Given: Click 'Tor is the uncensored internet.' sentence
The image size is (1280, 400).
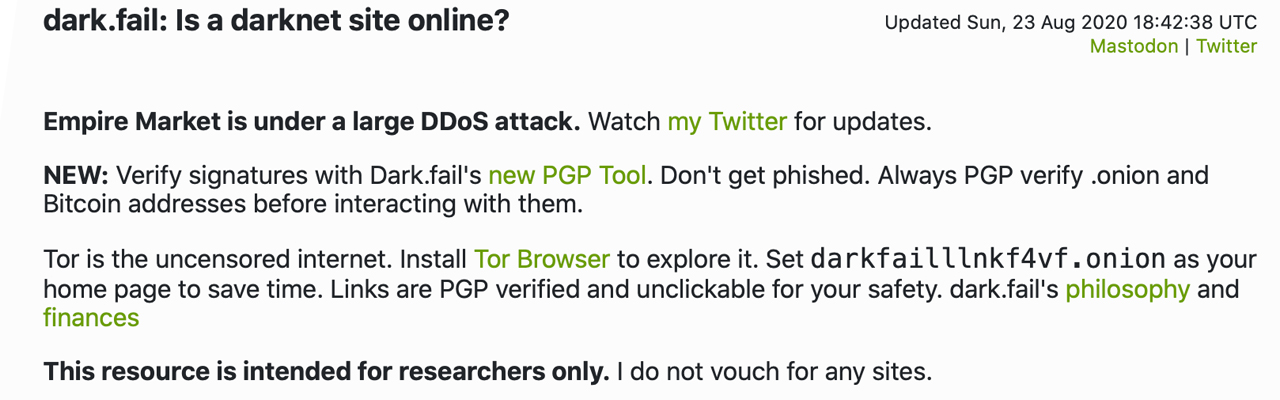Looking at the screenshot, I should click(x=218, y=259).
